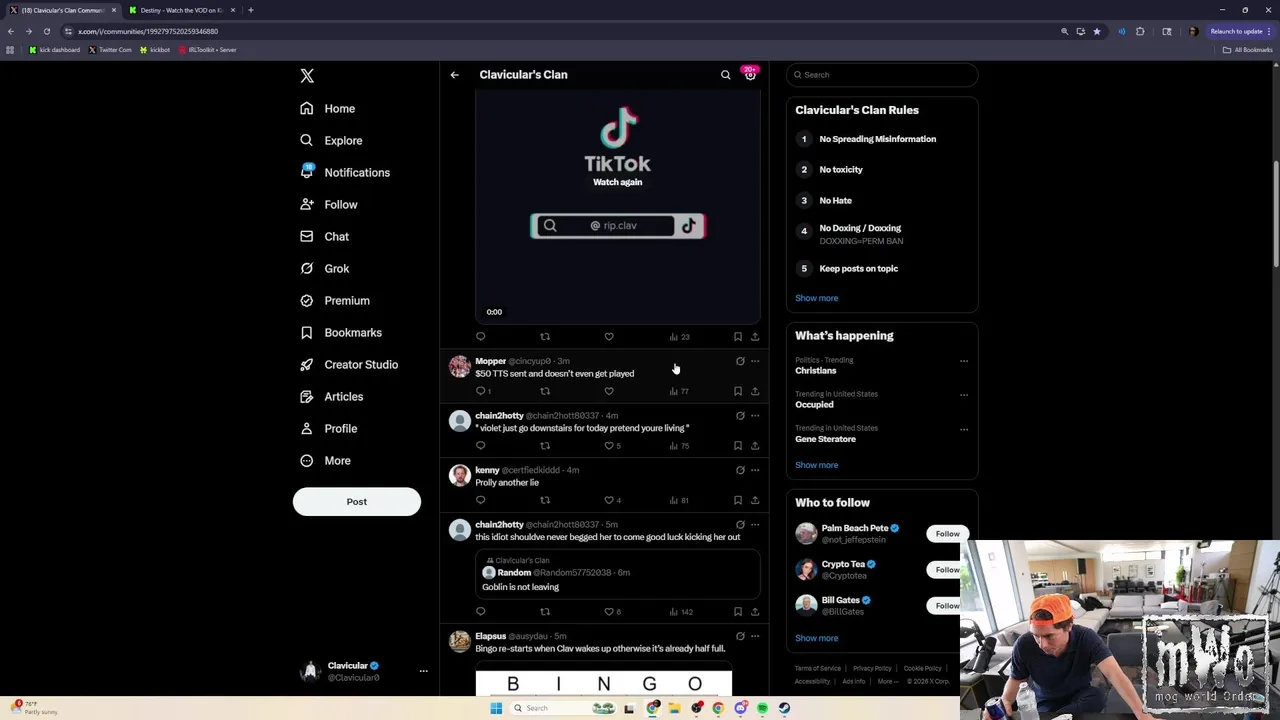The height and width of the screenshot is (720, 1280).
Task: Click the bookmark star in address bar
Action: point(1097,31)
